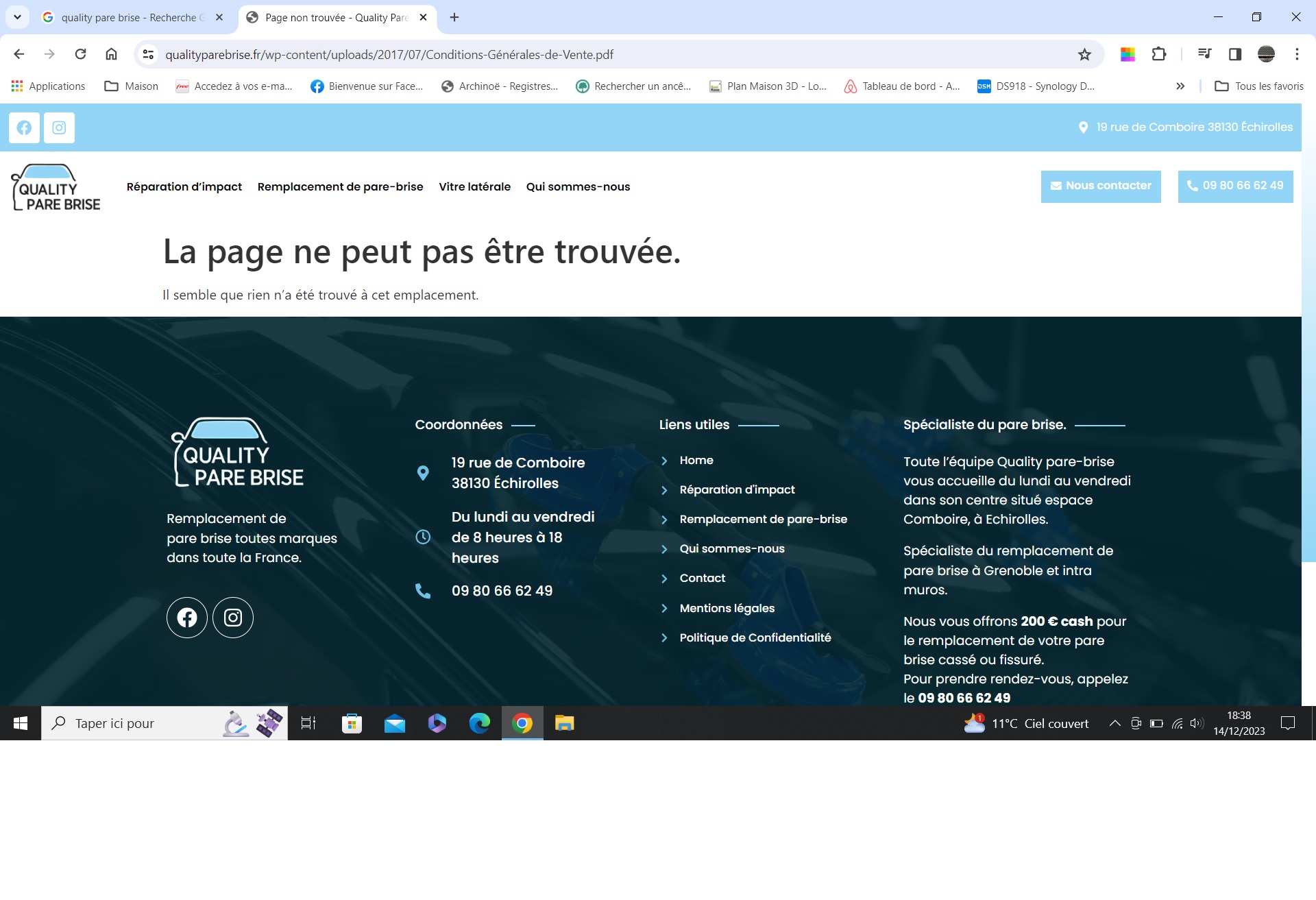Image resolution: width=1316 pixels, height=900 pixels.
Task: Open the footer's circular Facebook icon
Action: tap(187, 618)
